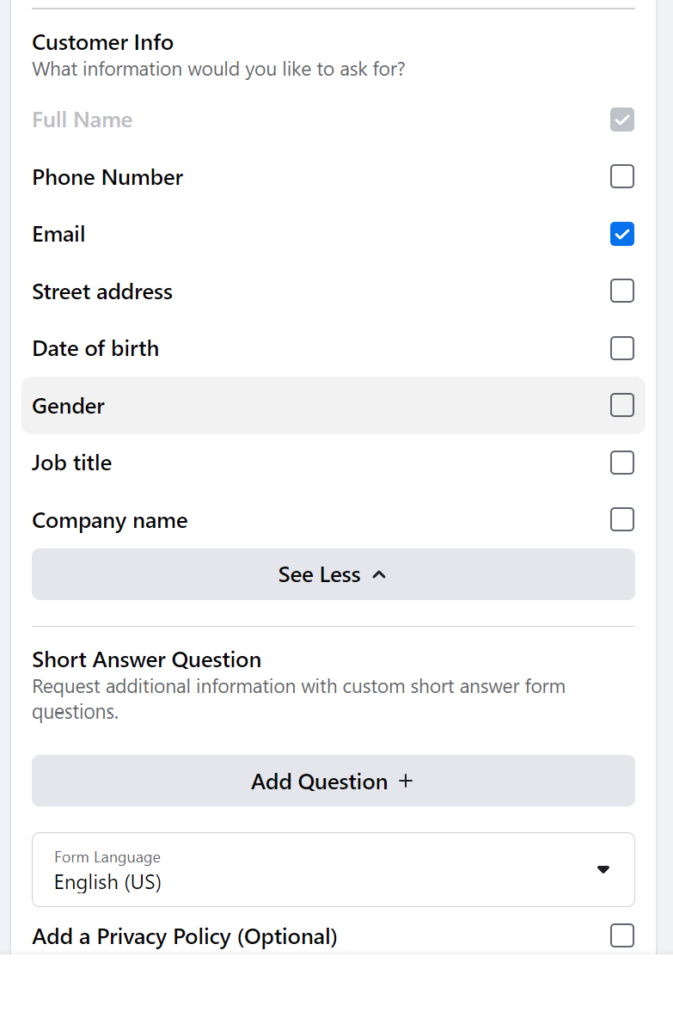Open the Form Language dropdown
This screenshot has height=1024, width=673.
pos(333,869)
